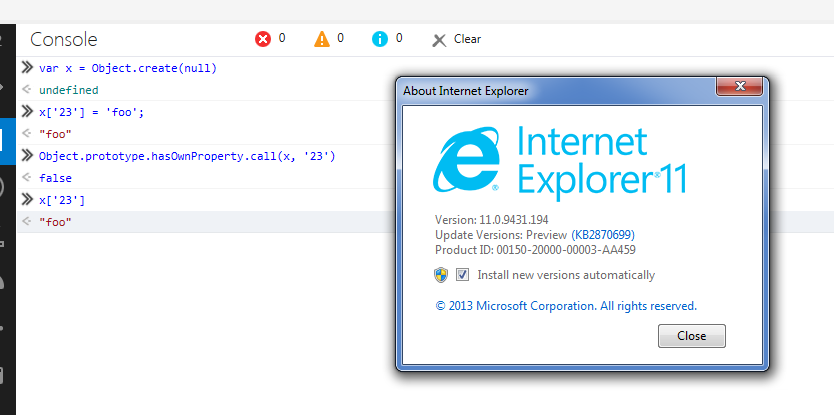Click the Close button in About dialog
This screenshot has width=834, height=415.
[691, 336]
